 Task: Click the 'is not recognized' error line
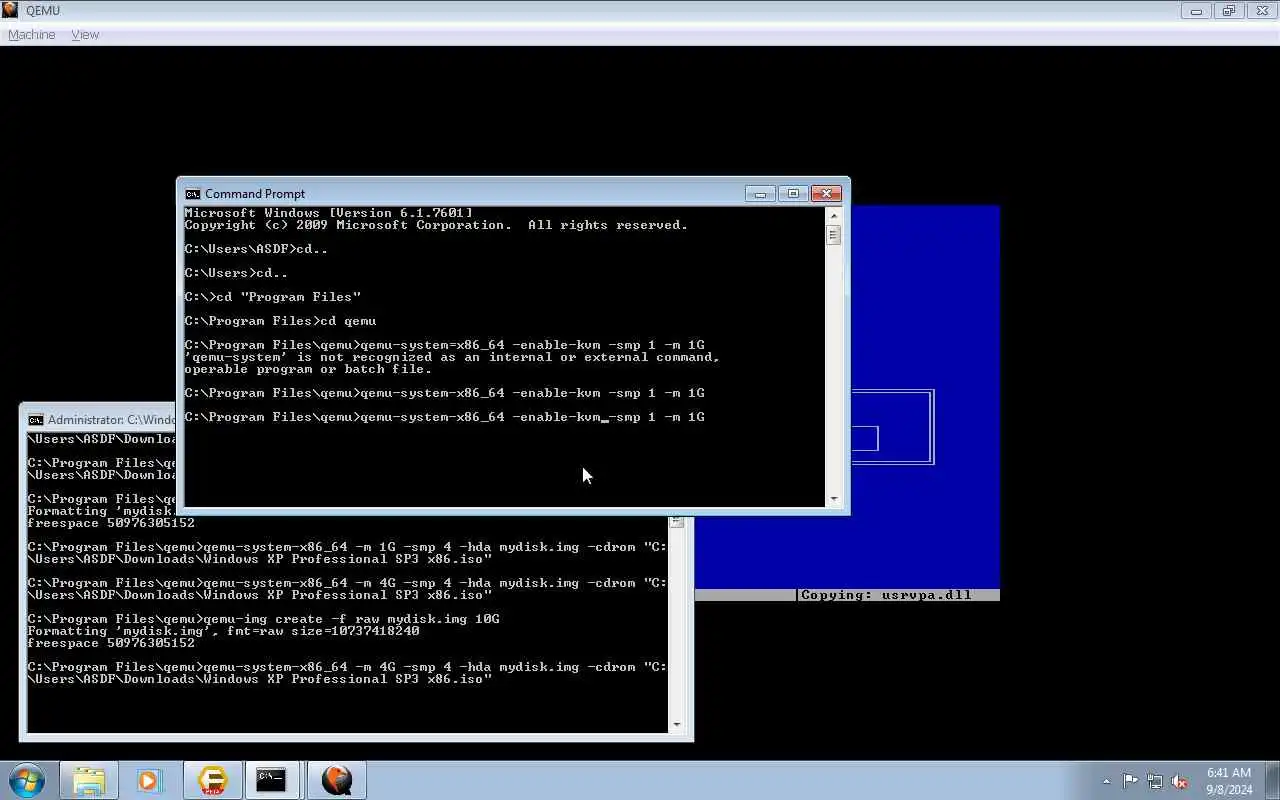tap(452, 357)
